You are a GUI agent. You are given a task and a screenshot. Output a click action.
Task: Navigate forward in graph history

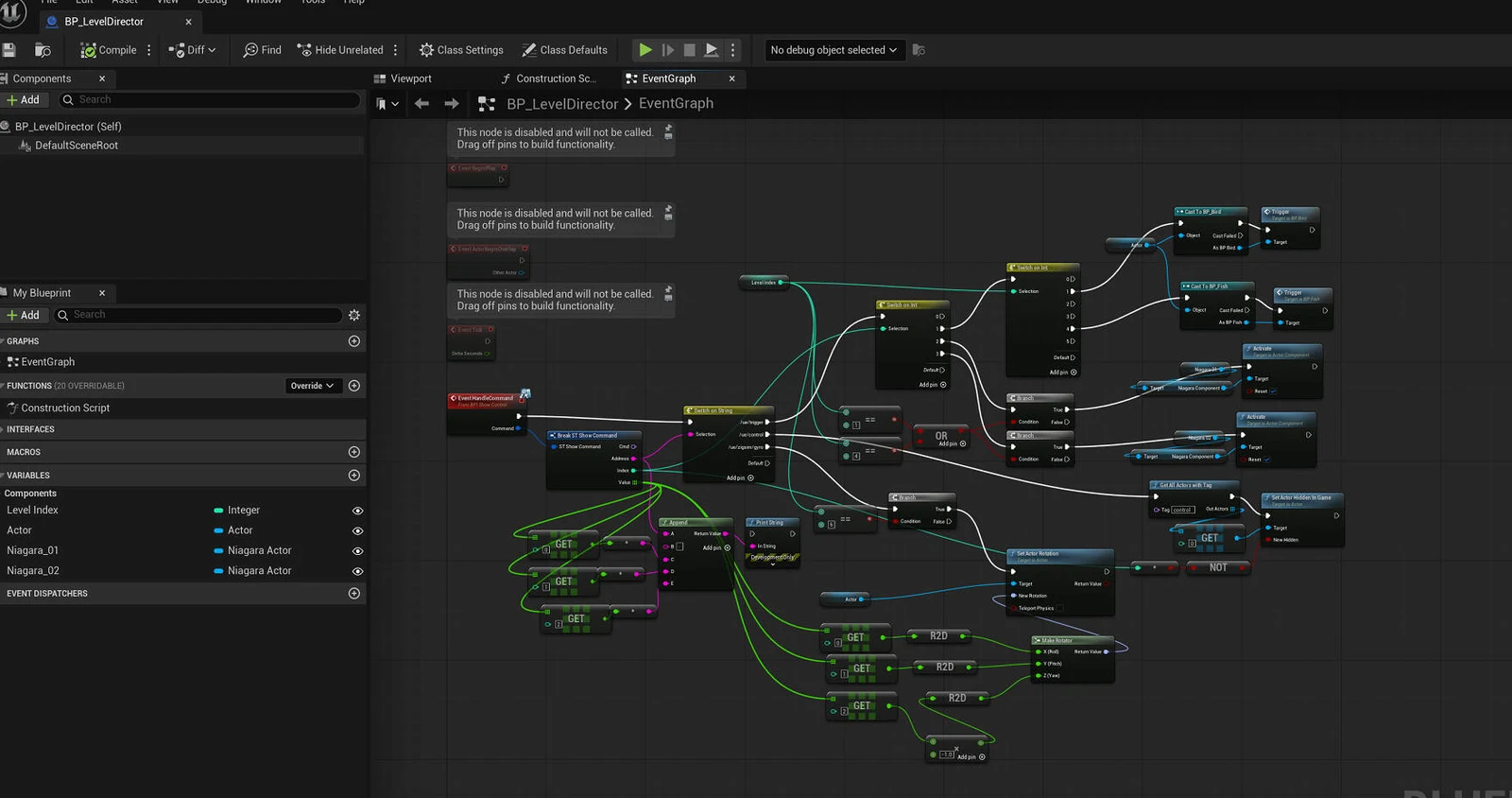452,104
